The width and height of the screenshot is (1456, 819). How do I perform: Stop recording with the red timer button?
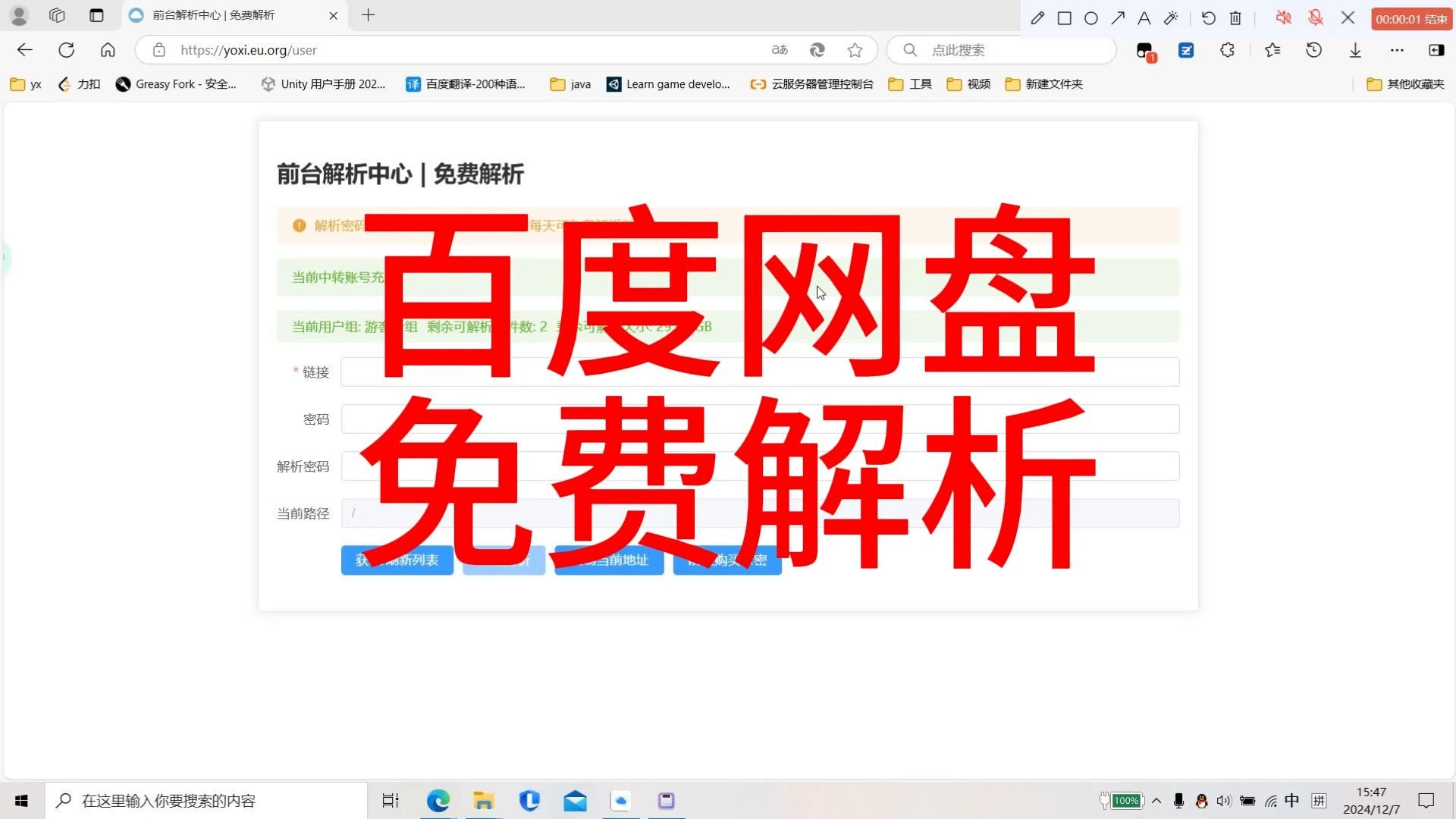coord(1411,19)
